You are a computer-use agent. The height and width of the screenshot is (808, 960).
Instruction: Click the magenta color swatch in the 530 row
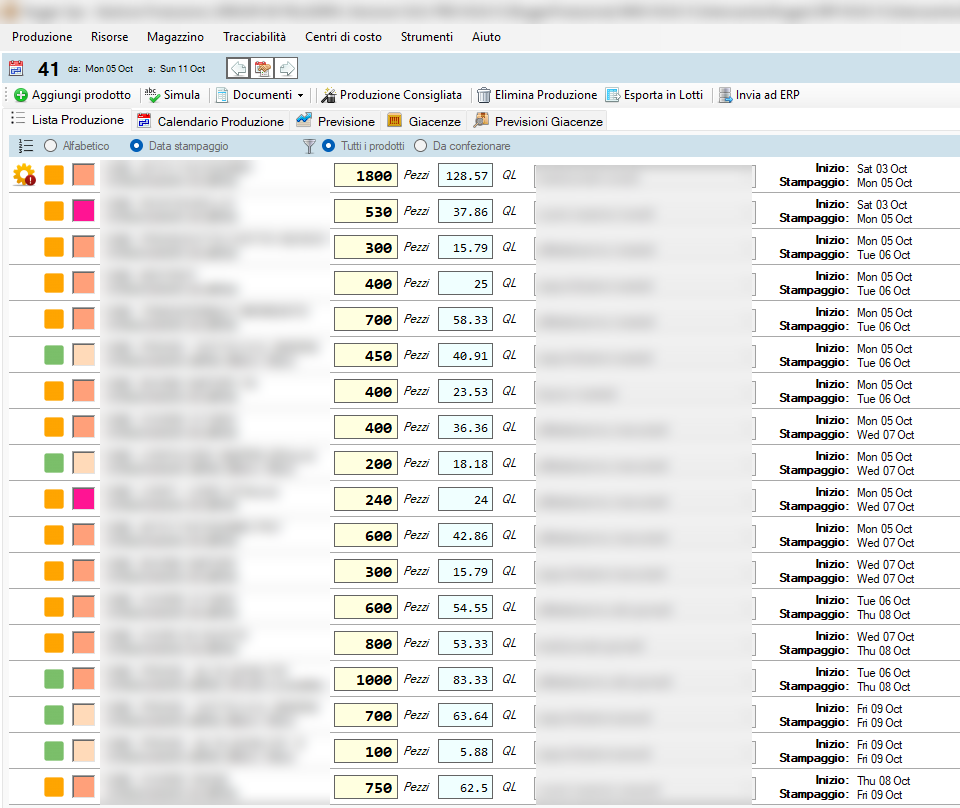pyautogui.click(x=83, y=211)
